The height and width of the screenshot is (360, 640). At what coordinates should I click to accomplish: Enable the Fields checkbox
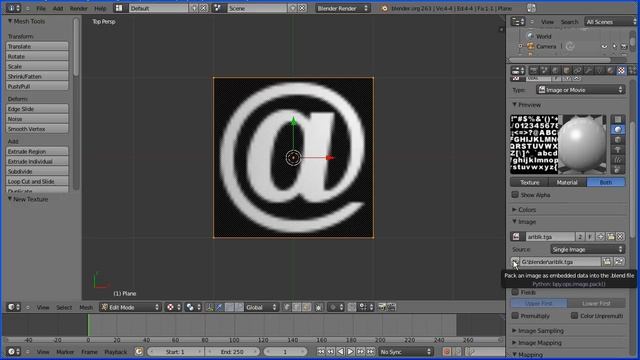pos(515,292)
